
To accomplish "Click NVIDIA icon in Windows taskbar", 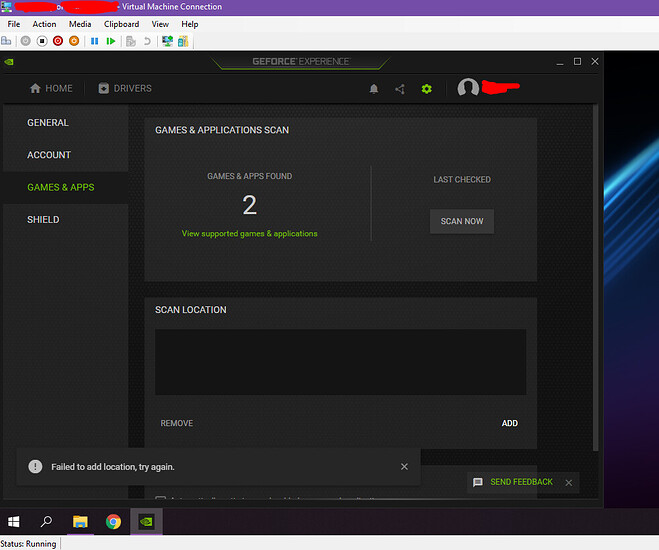I will [146, 522].
